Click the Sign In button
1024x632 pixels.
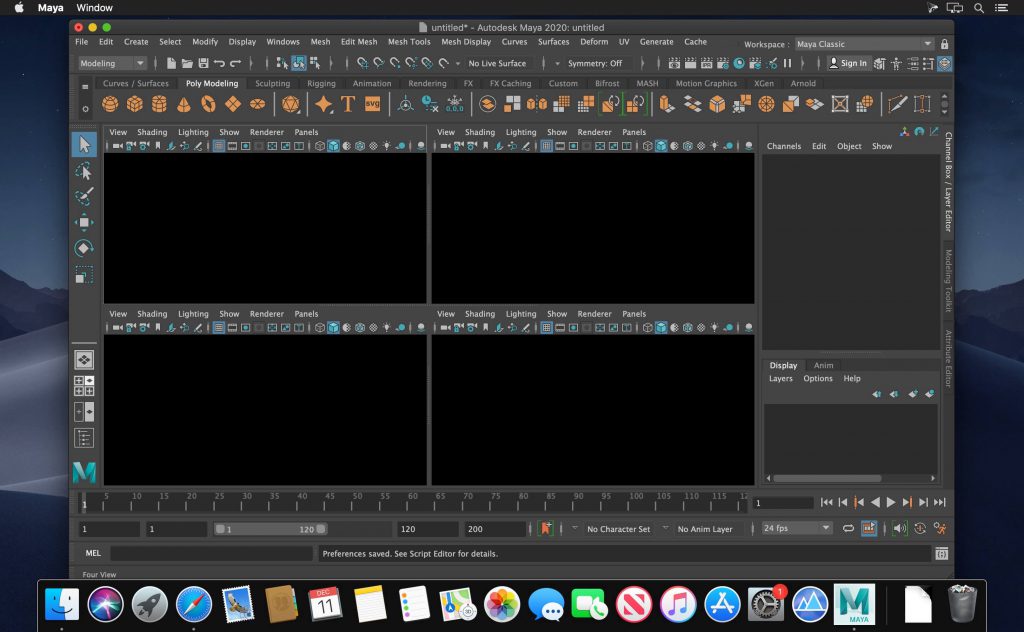coord(852,63)
